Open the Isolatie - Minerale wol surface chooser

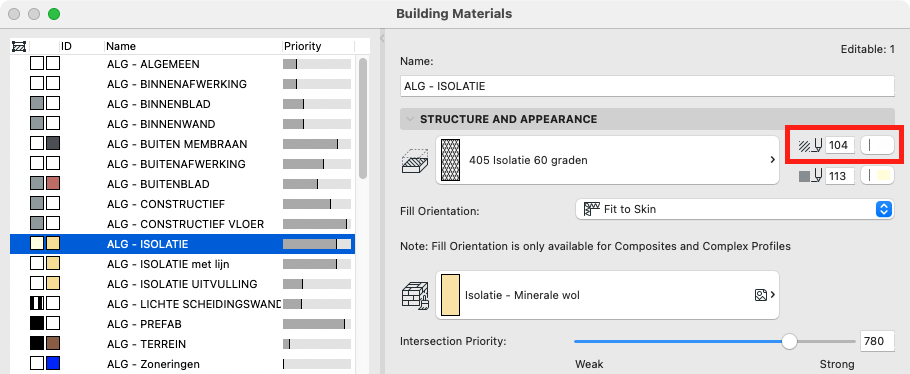coord(607,295)
